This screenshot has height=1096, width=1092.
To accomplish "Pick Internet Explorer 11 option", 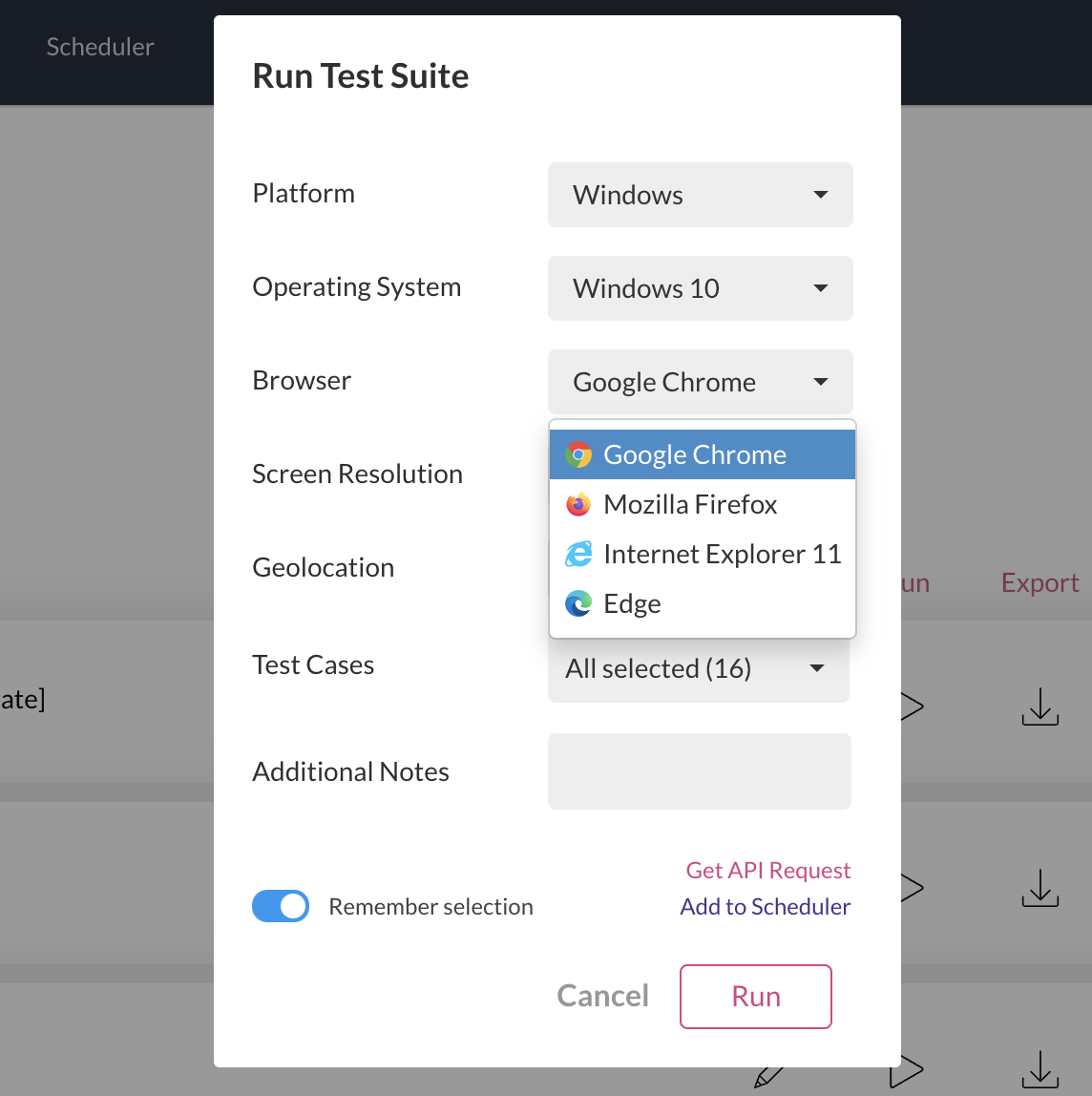I will (703, 554).
